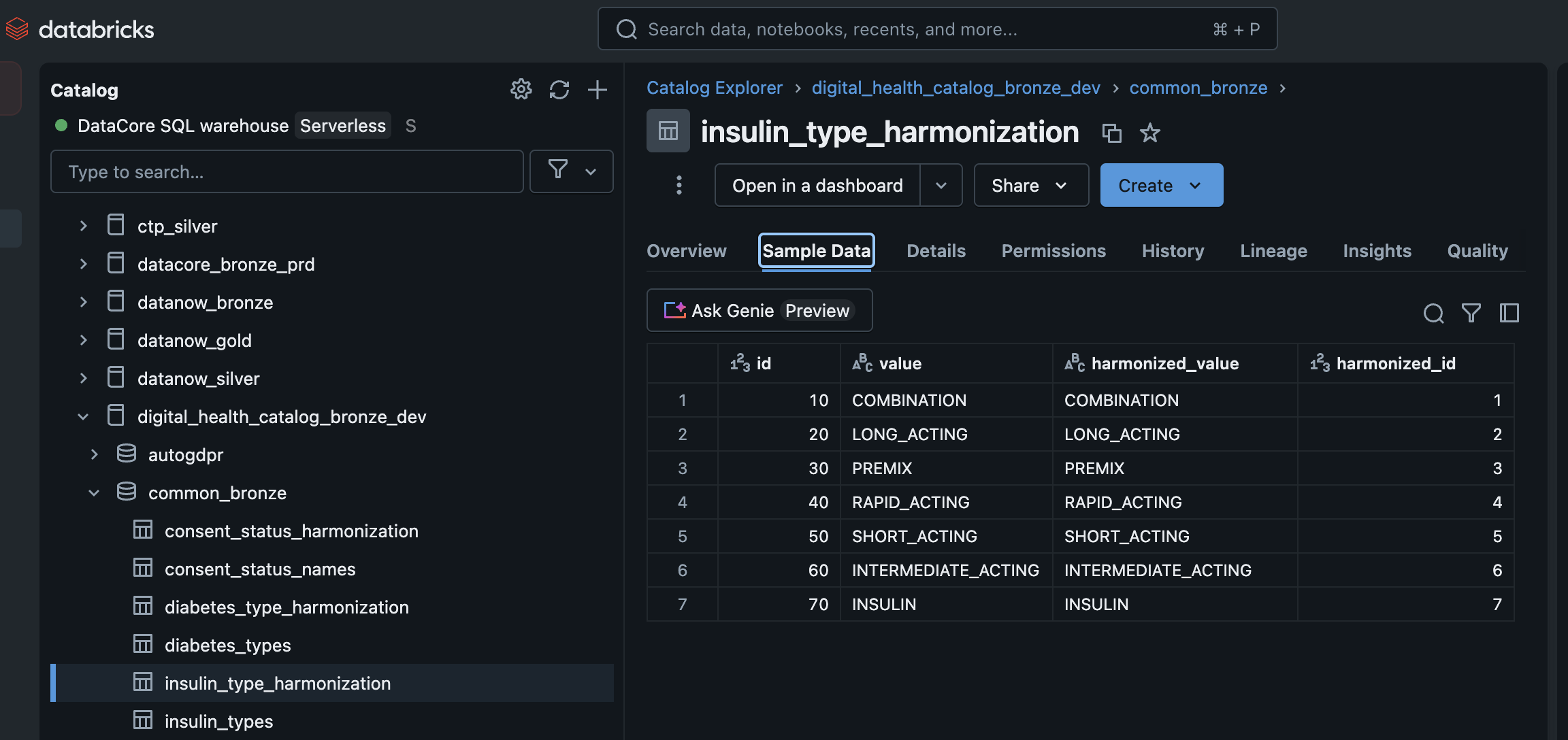Expand the datacore_bronze_prd catalog
Screen dimensions: 1568x740
point(83,263)
